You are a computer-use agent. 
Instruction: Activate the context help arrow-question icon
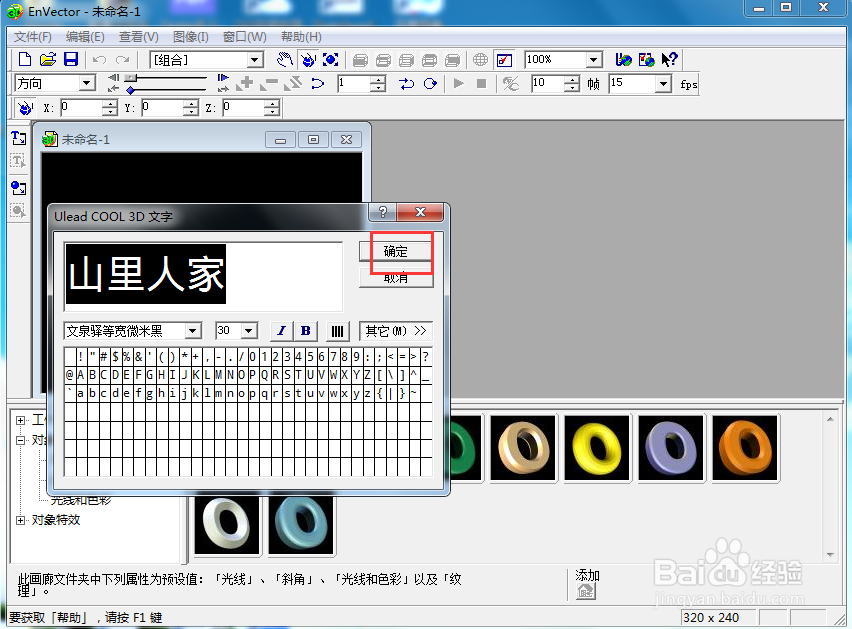point(669,59)
